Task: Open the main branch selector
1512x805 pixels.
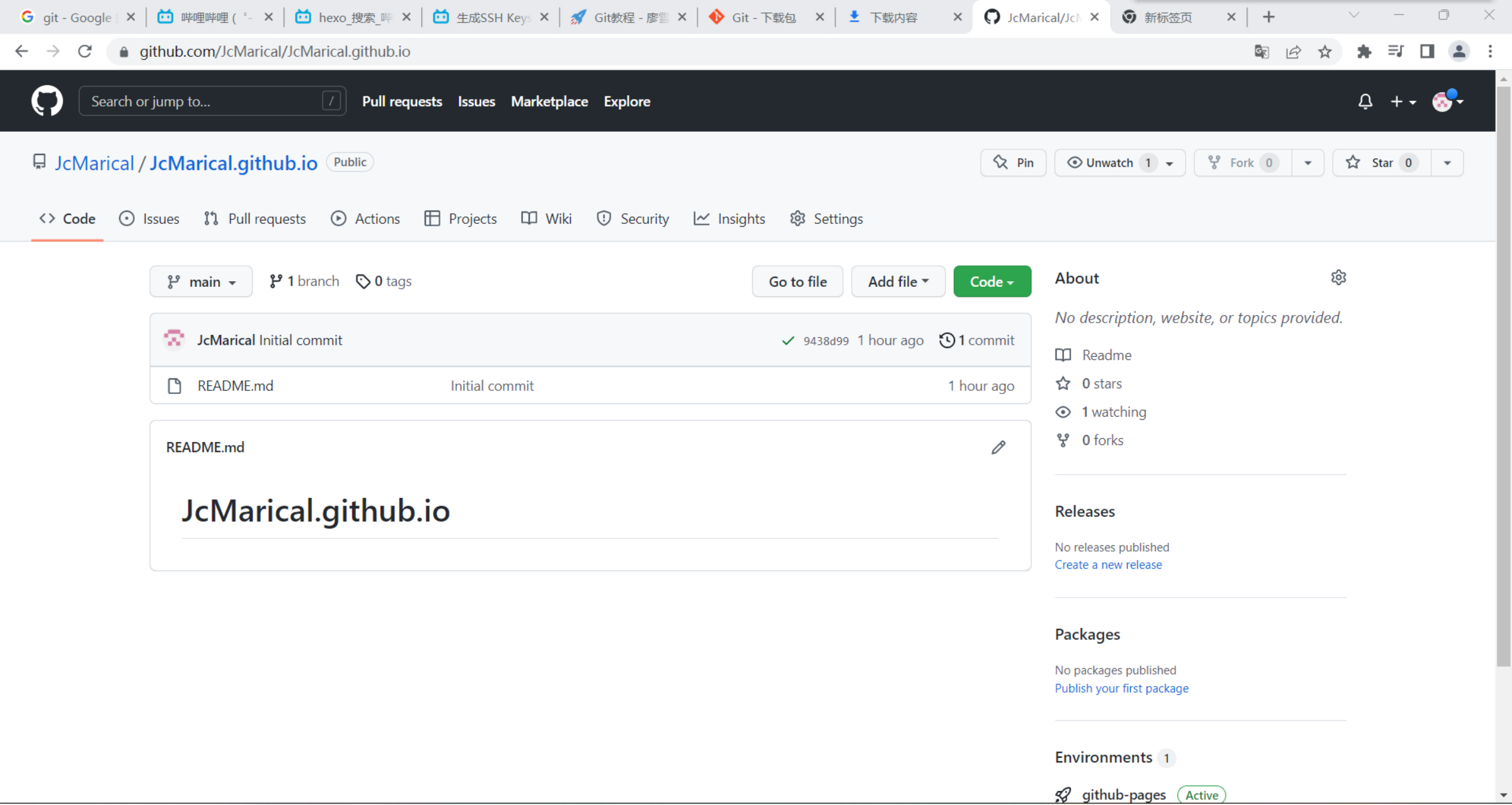Action: click(201, 281)
